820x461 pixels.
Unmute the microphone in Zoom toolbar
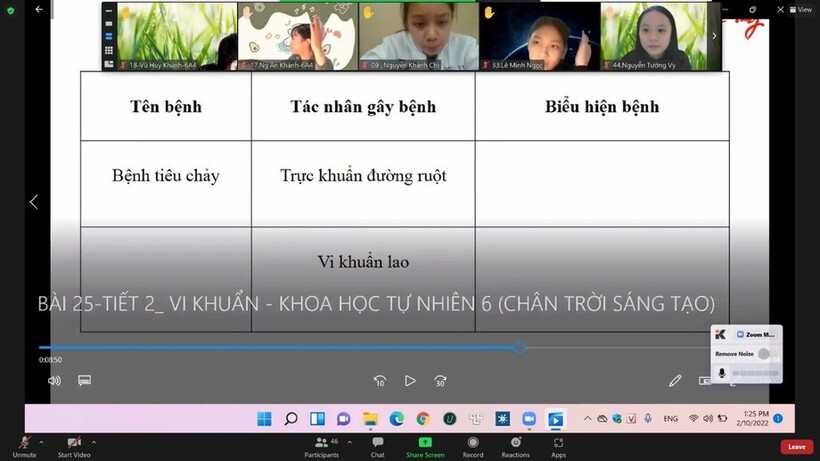click(x=24, y=443)
